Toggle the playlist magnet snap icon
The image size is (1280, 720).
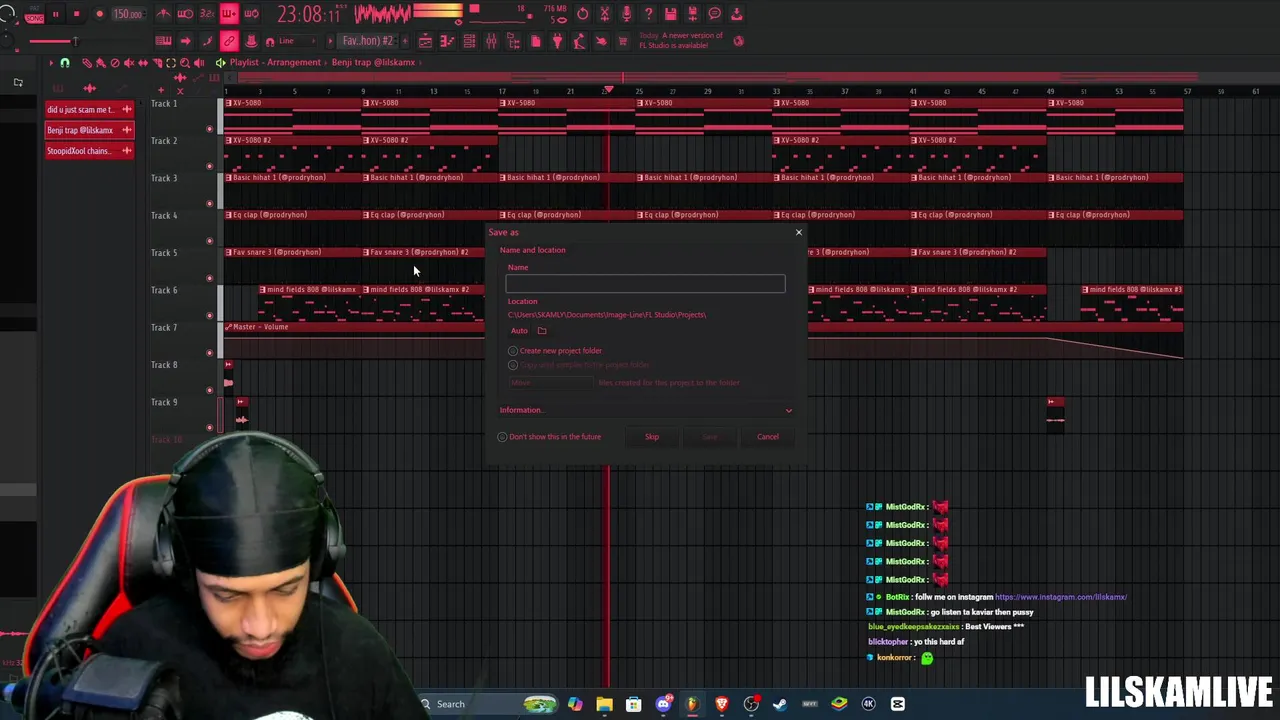point(64,62)
